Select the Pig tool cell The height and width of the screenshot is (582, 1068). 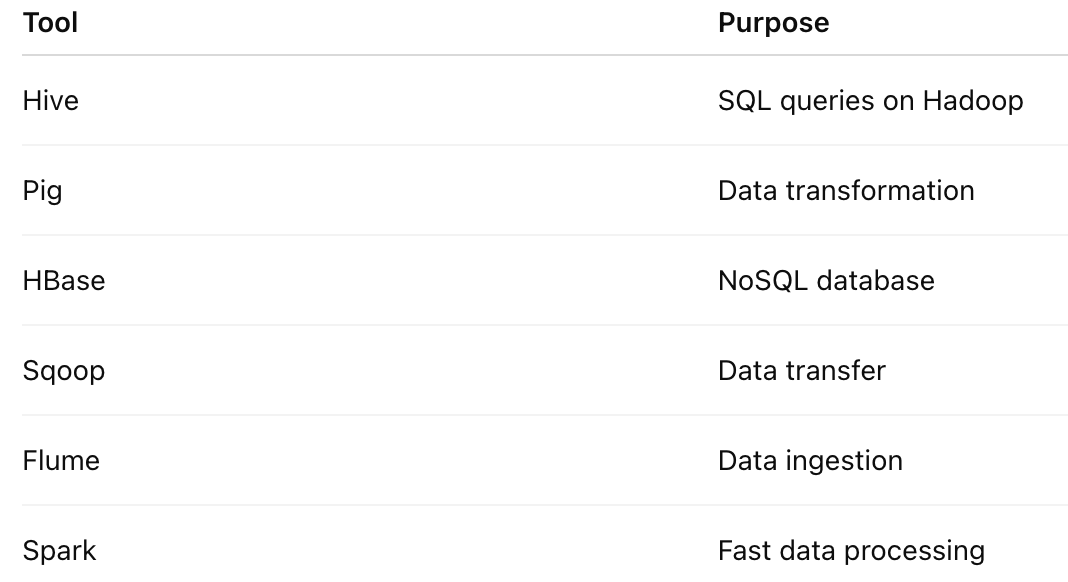[x=42, y=191]
